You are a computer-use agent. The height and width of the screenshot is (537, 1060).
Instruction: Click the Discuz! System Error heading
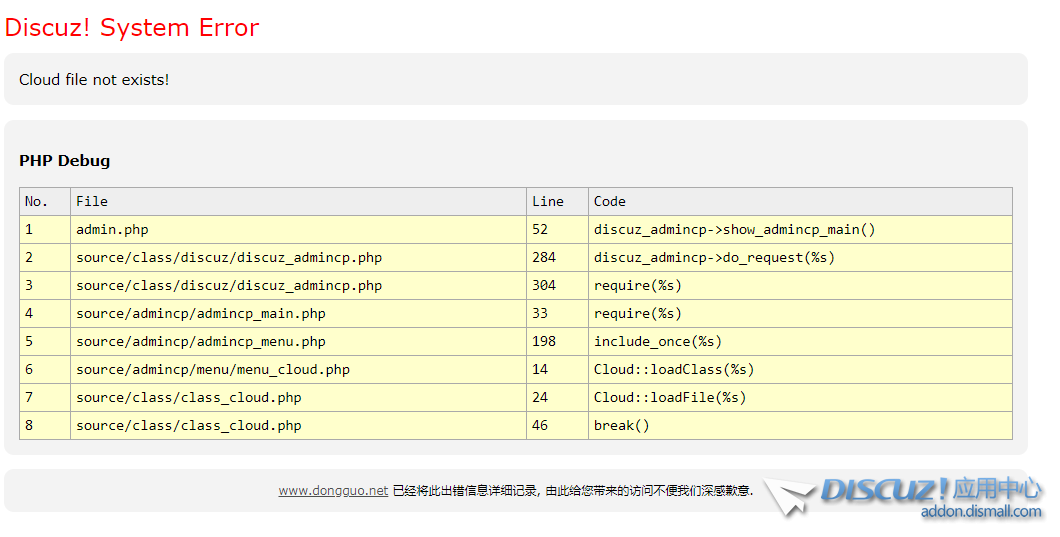[132, 27]
